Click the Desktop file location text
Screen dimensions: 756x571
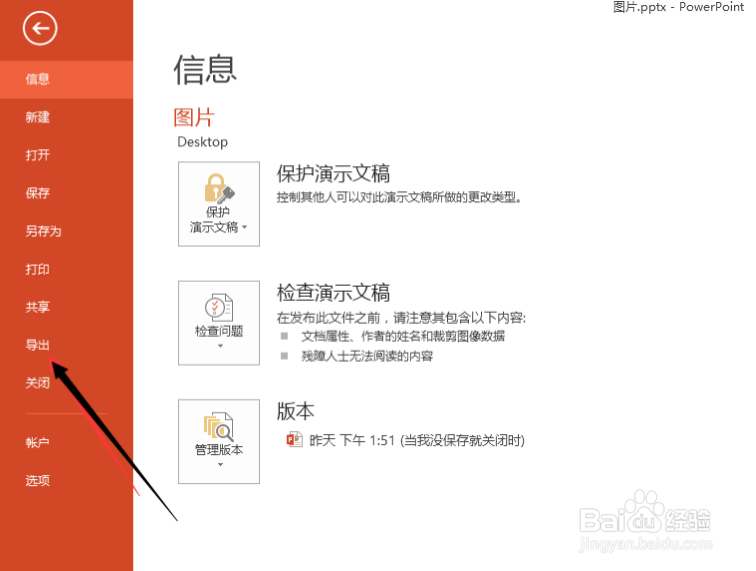coord(202,142)
